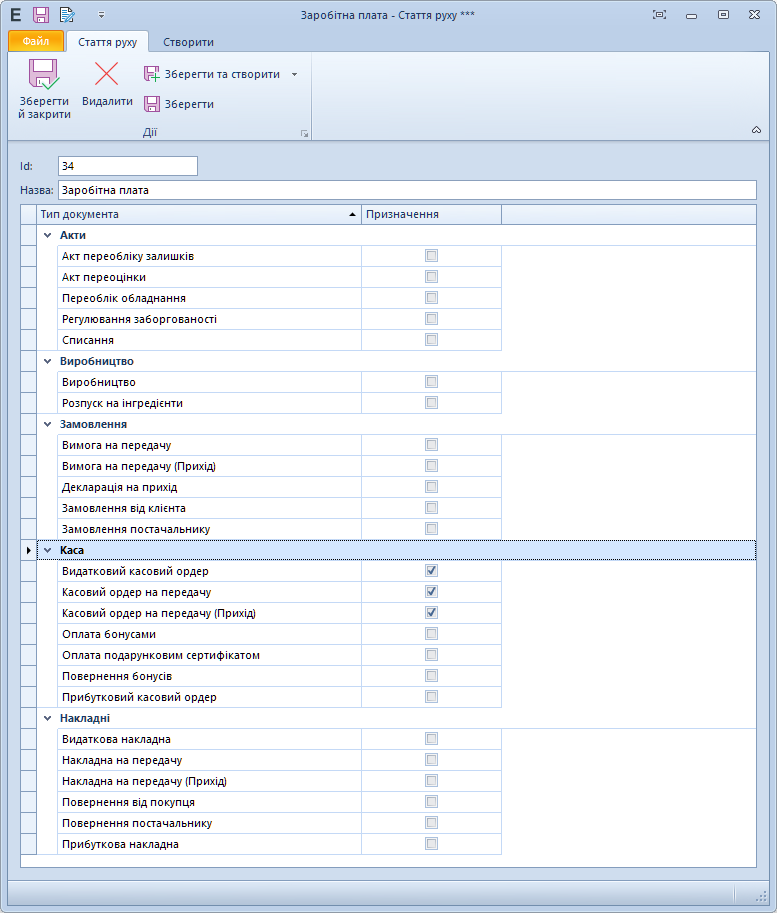Click the 'Назва' text input field
Viewport: 777px width, 913px height.
(406, 189)
